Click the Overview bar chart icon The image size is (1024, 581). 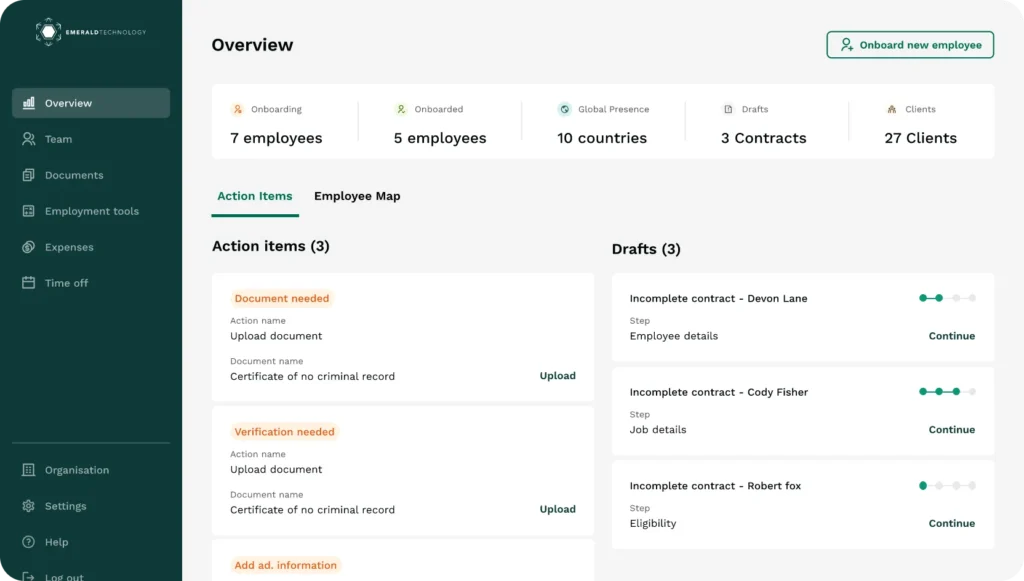click(x=29, y=103)
